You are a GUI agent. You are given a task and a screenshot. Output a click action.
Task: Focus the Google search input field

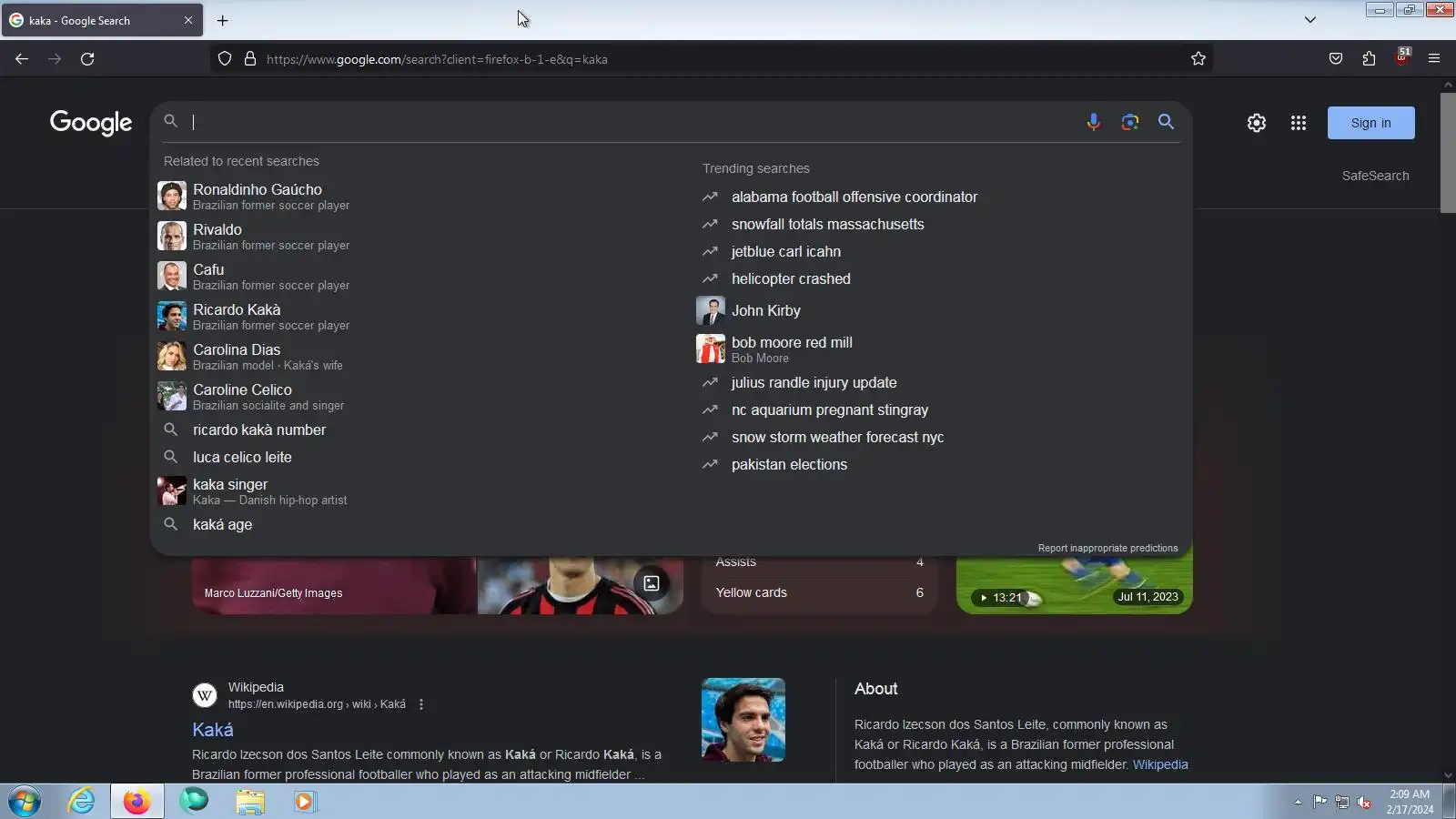click(634, 122)
